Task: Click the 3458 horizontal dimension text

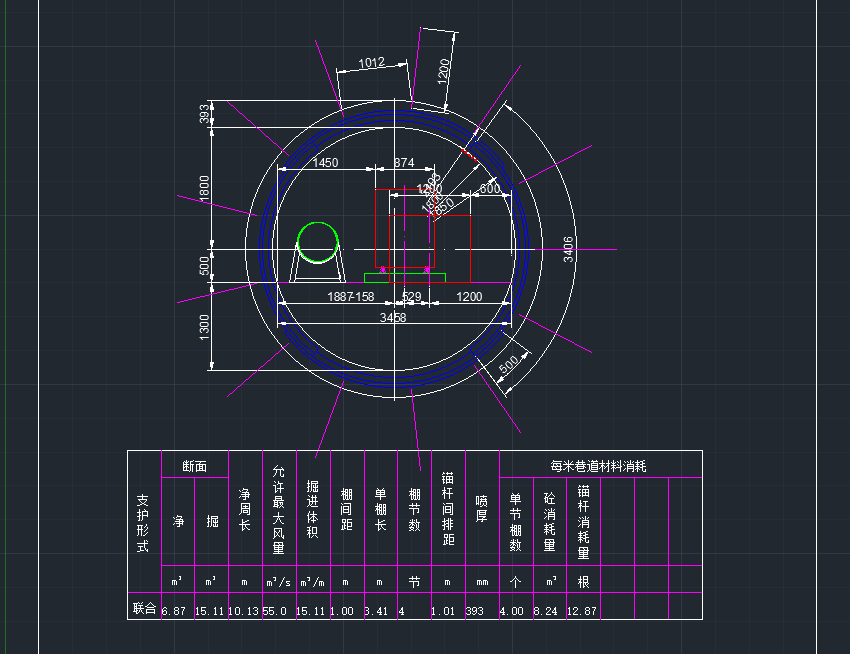Action: tap(393, 317)
